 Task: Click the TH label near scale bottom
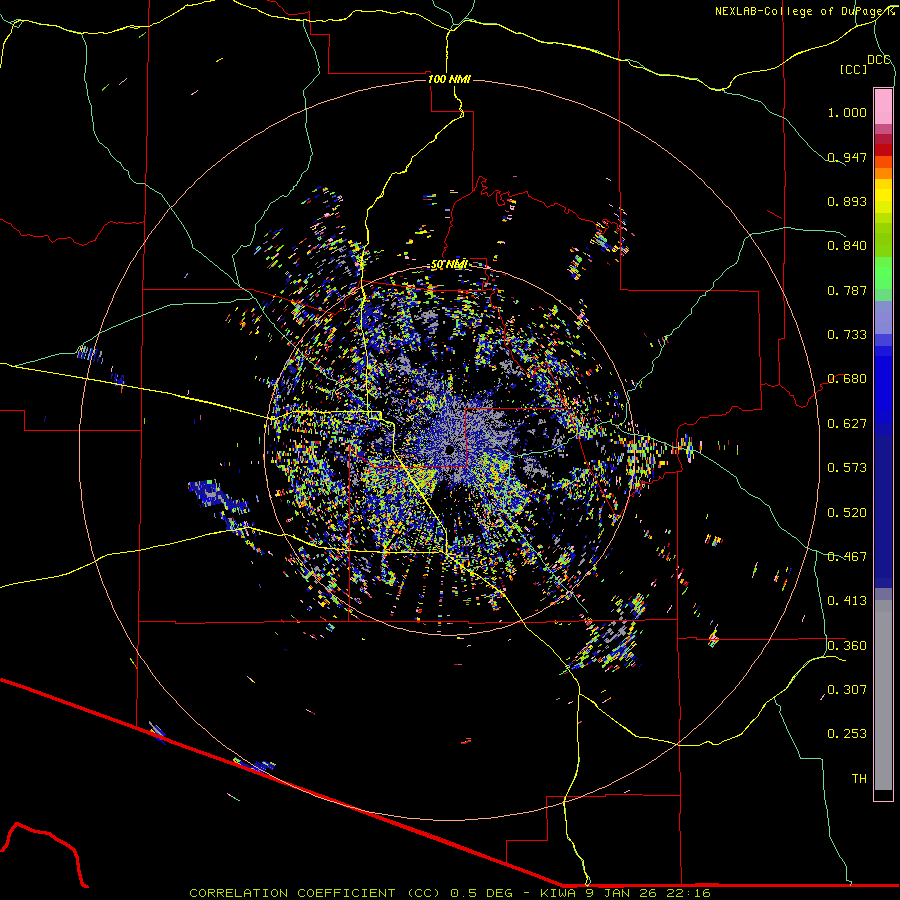pyautogui.click(x=859, y=779)
